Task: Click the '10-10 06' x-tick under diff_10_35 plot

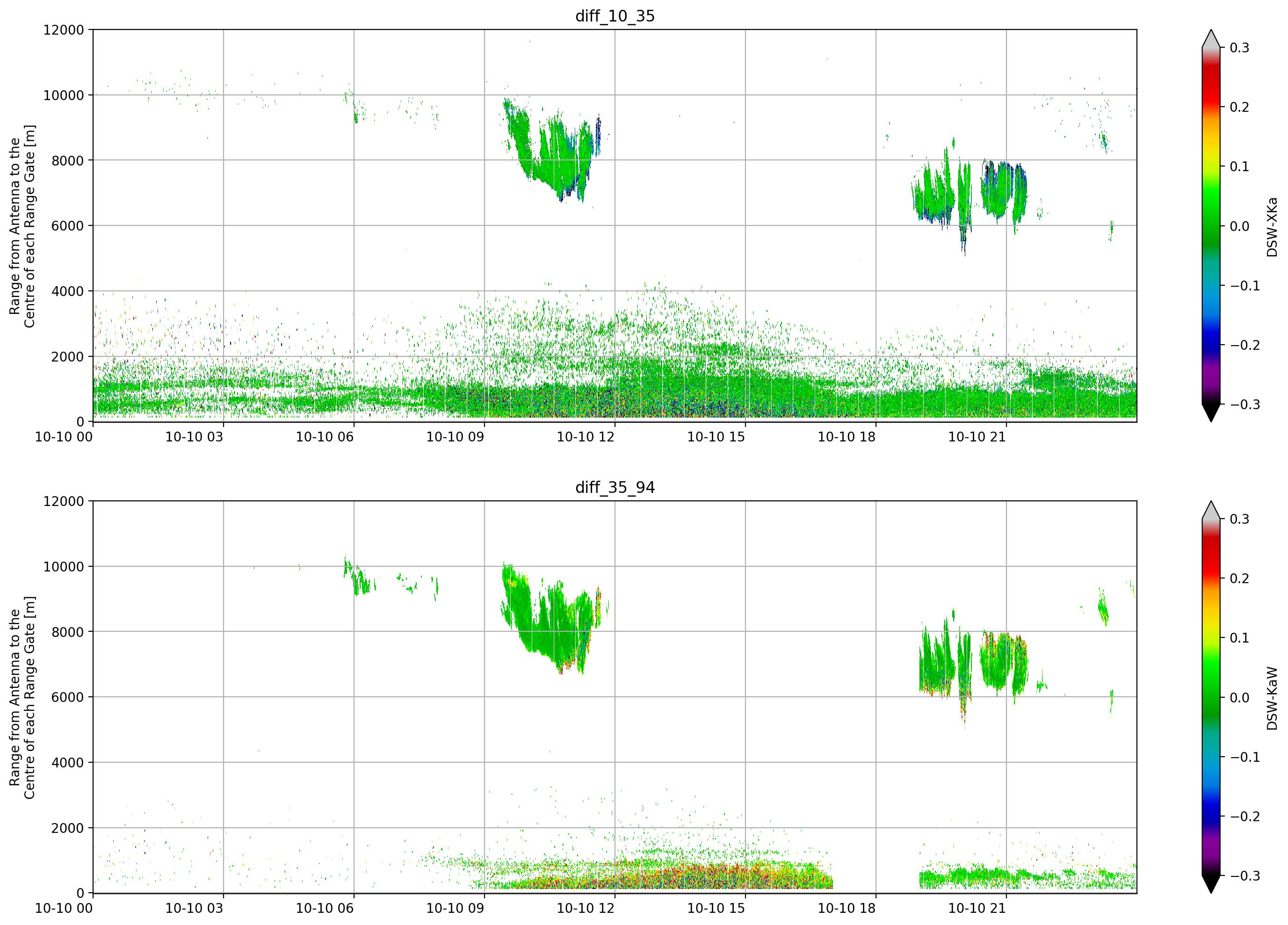Action: (x=325, y=437)
